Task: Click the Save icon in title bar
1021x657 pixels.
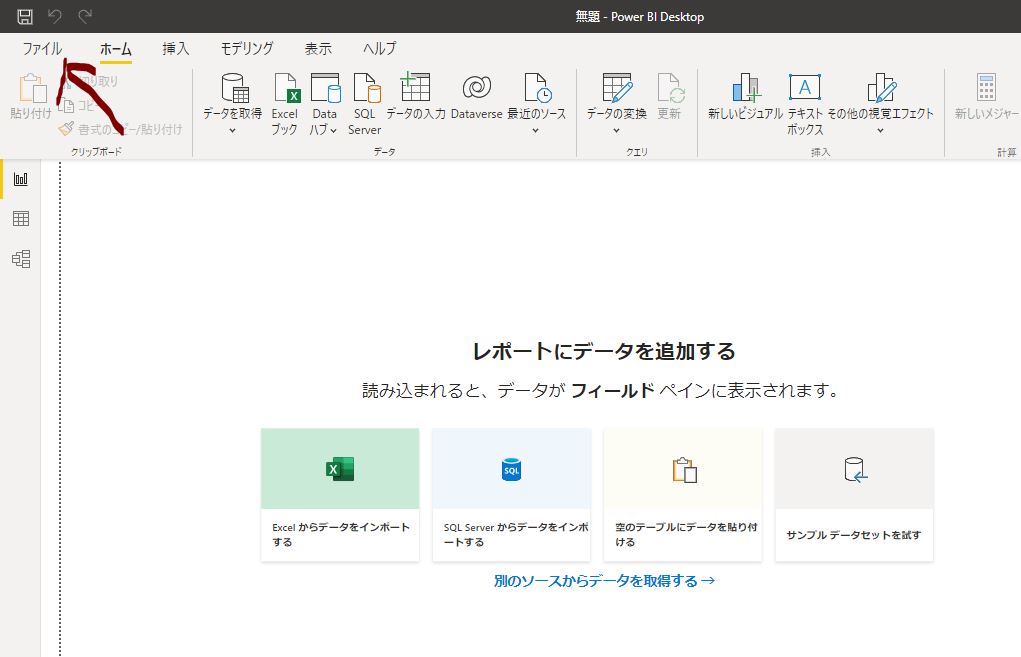Action: click(25, 16)
